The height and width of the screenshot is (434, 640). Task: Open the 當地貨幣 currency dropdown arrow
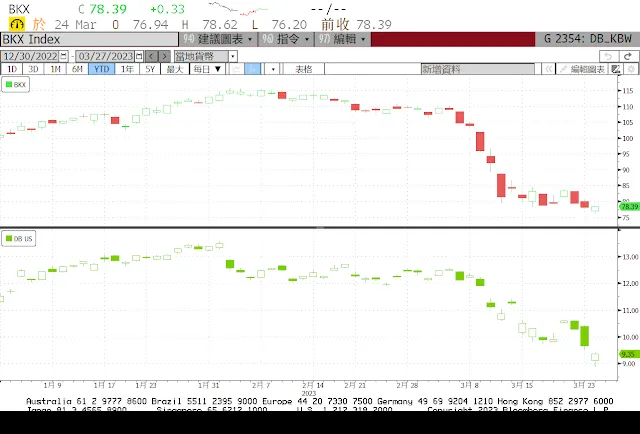coord(233,56)
